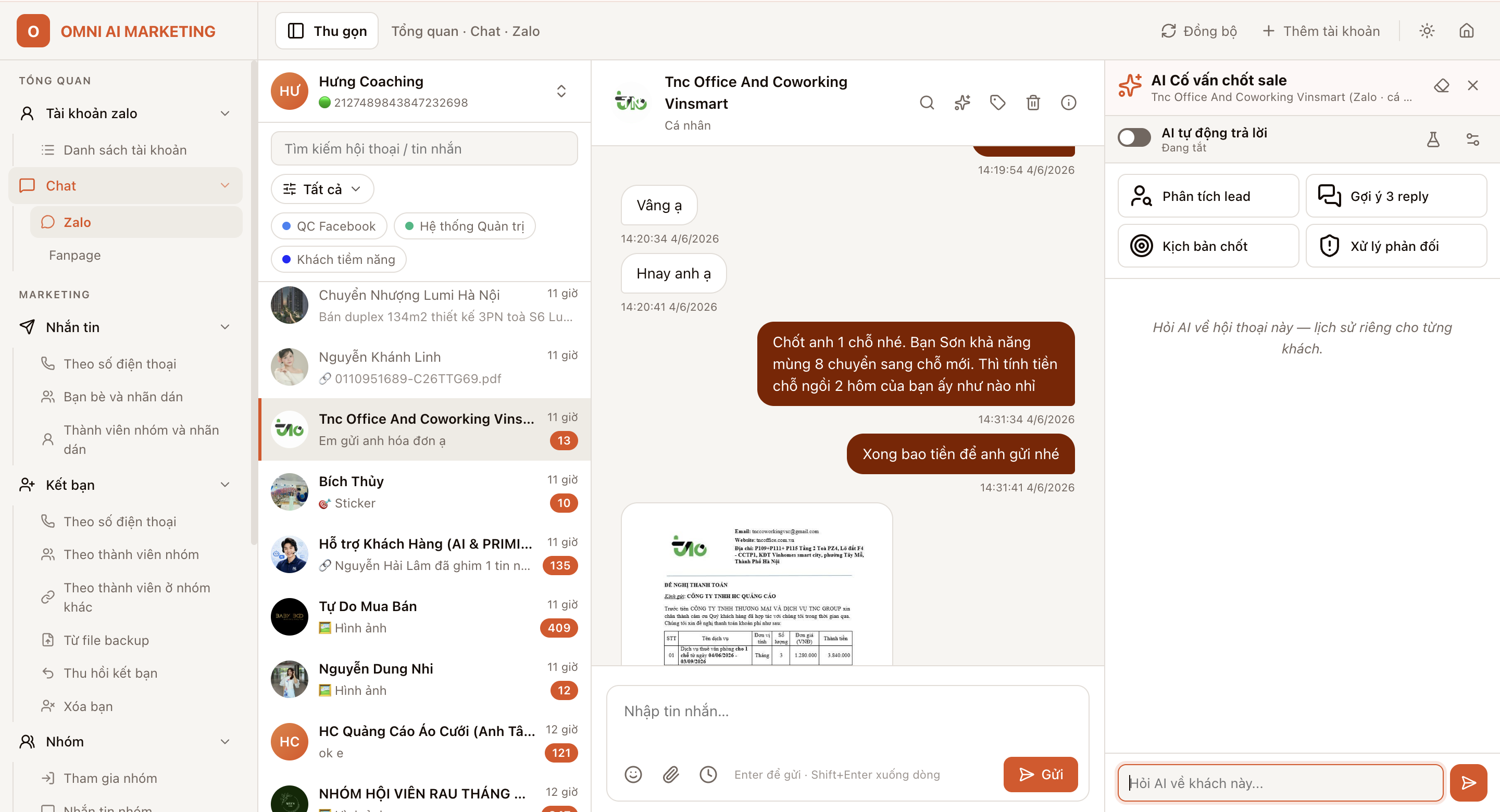Schedule message with clock icon

coord(708,774)
